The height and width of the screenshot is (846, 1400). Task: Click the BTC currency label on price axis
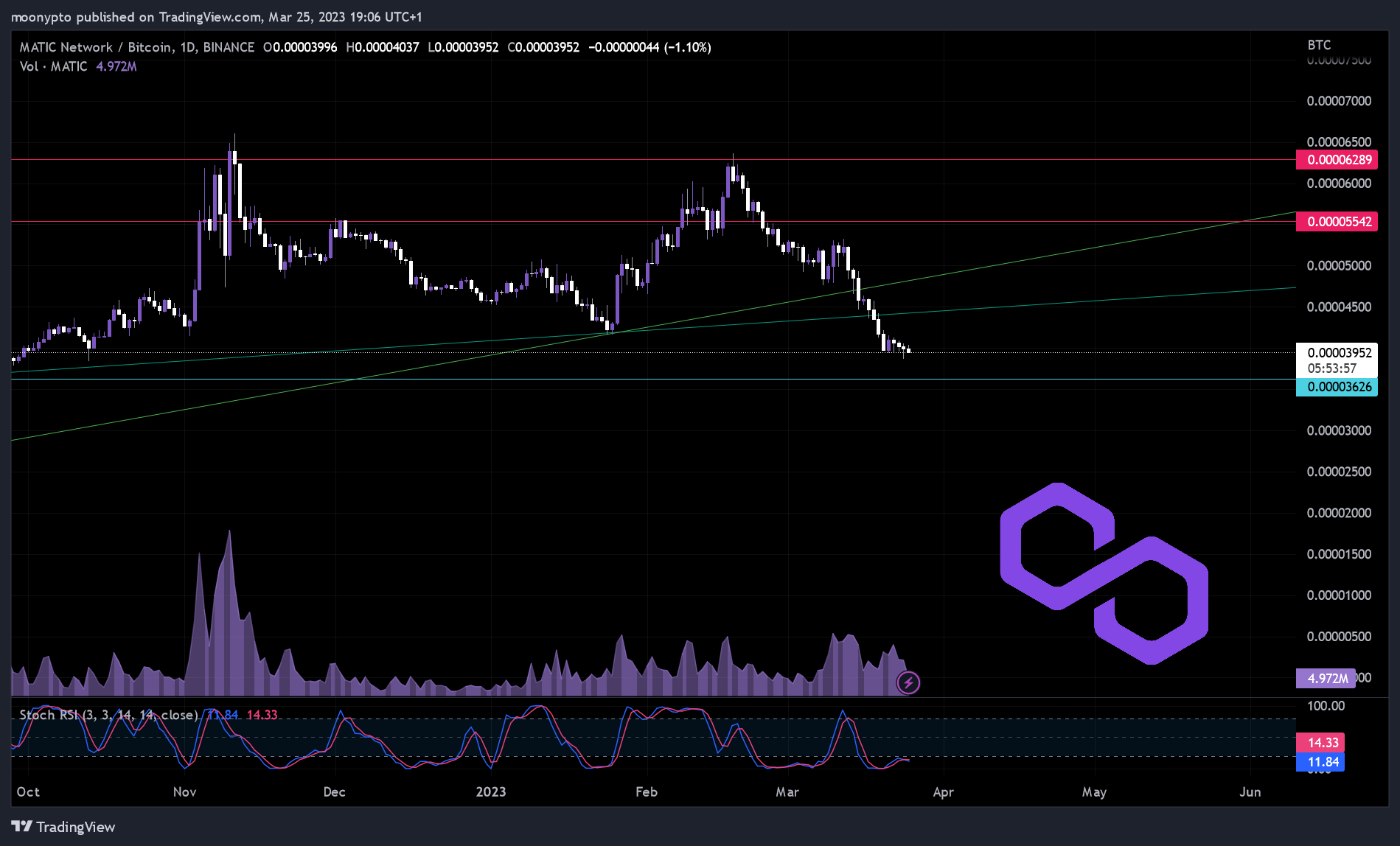pyautogui.click(x=1319, y=45)
